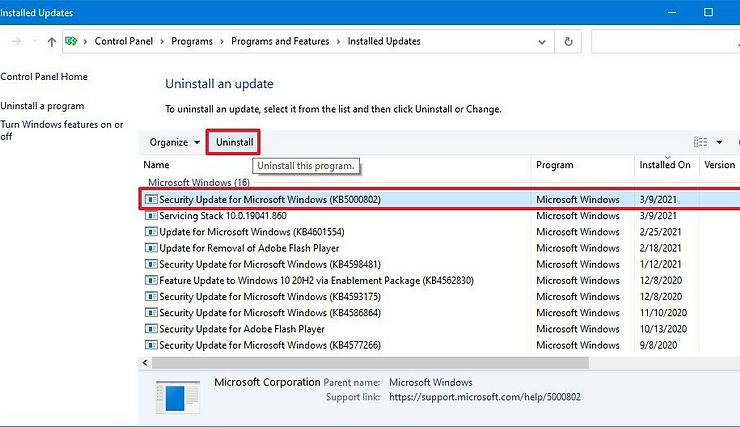The height and width of the screenshot is (427, 740).
Task: Go to Programs and Features breadcrumb
Action: pos(280,42)
